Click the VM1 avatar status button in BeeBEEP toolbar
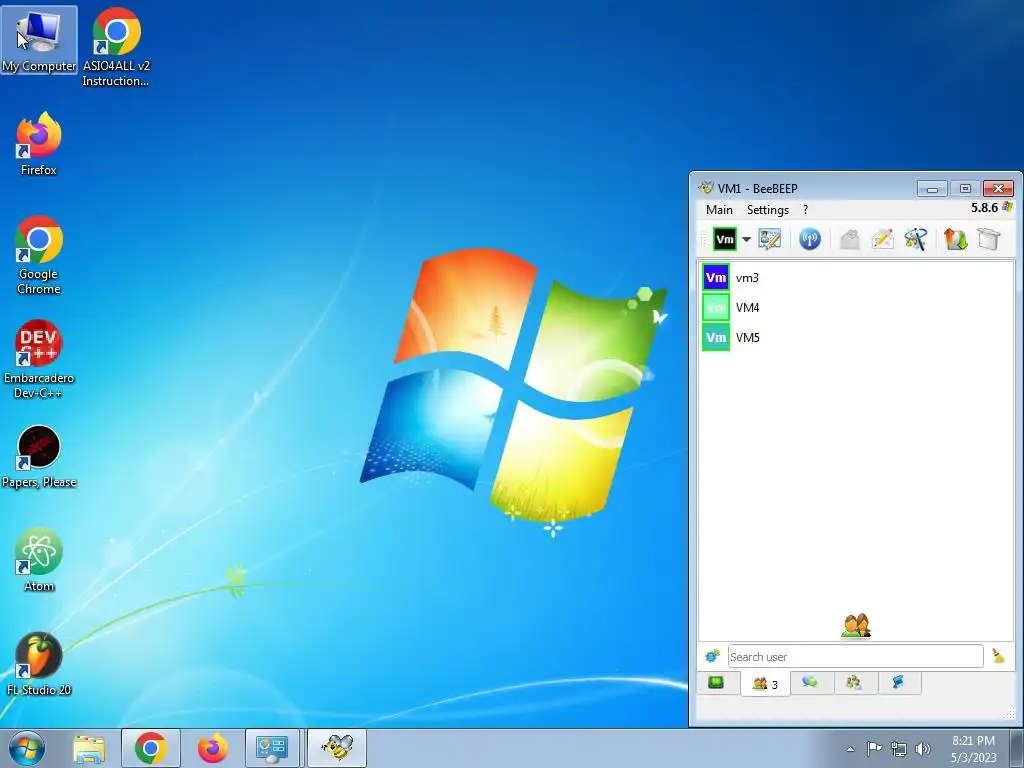1024x768 pixels. 724,239
